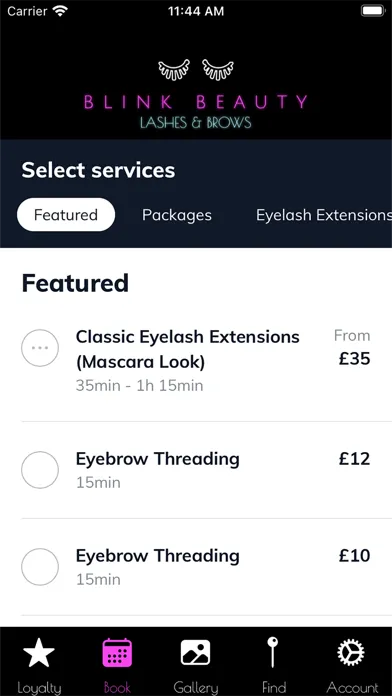Switch to the Featured tab
Viewport: 392px width, 696px height.
66,215
